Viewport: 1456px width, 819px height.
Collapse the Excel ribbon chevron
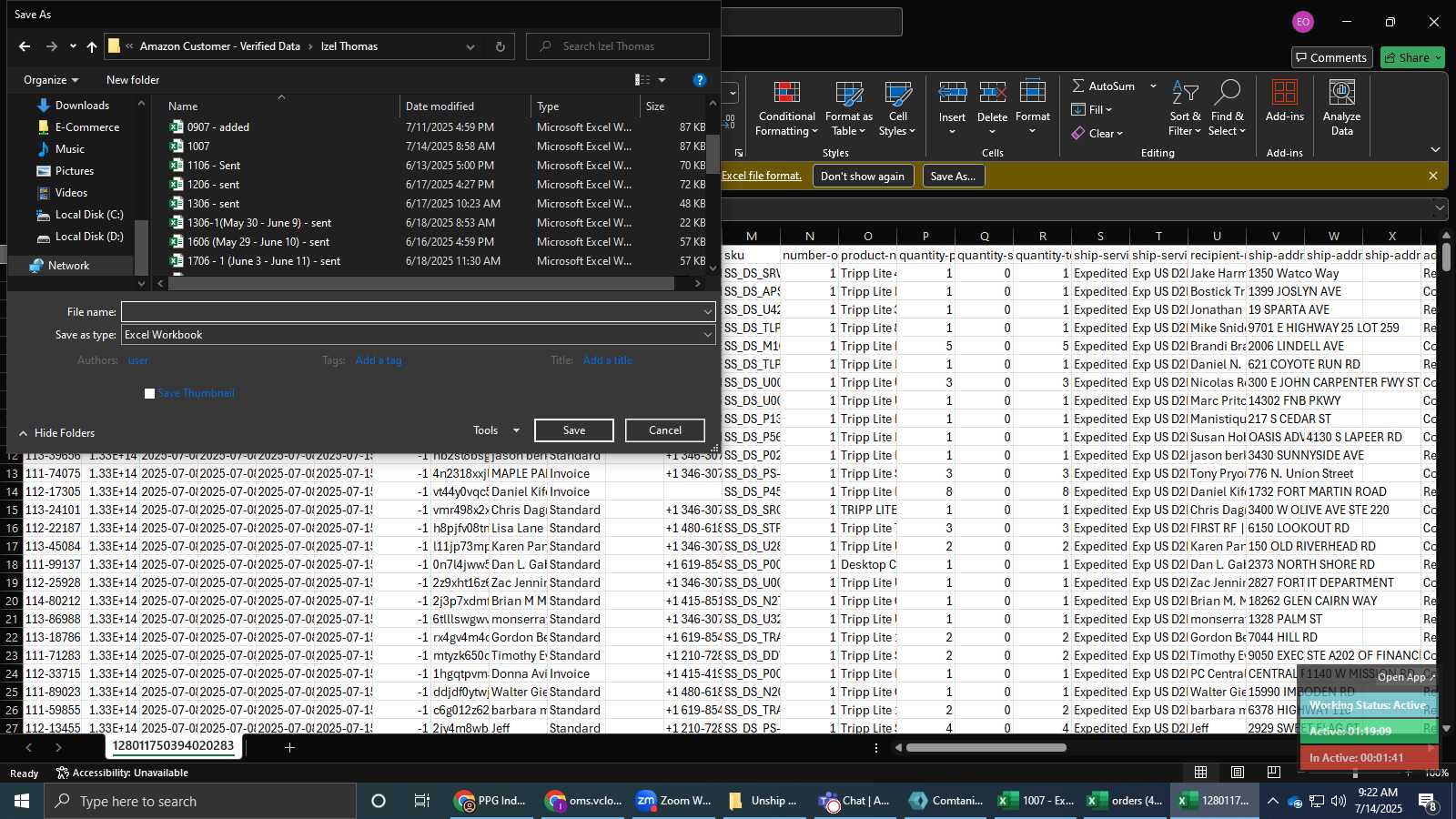coord(1435,150)
